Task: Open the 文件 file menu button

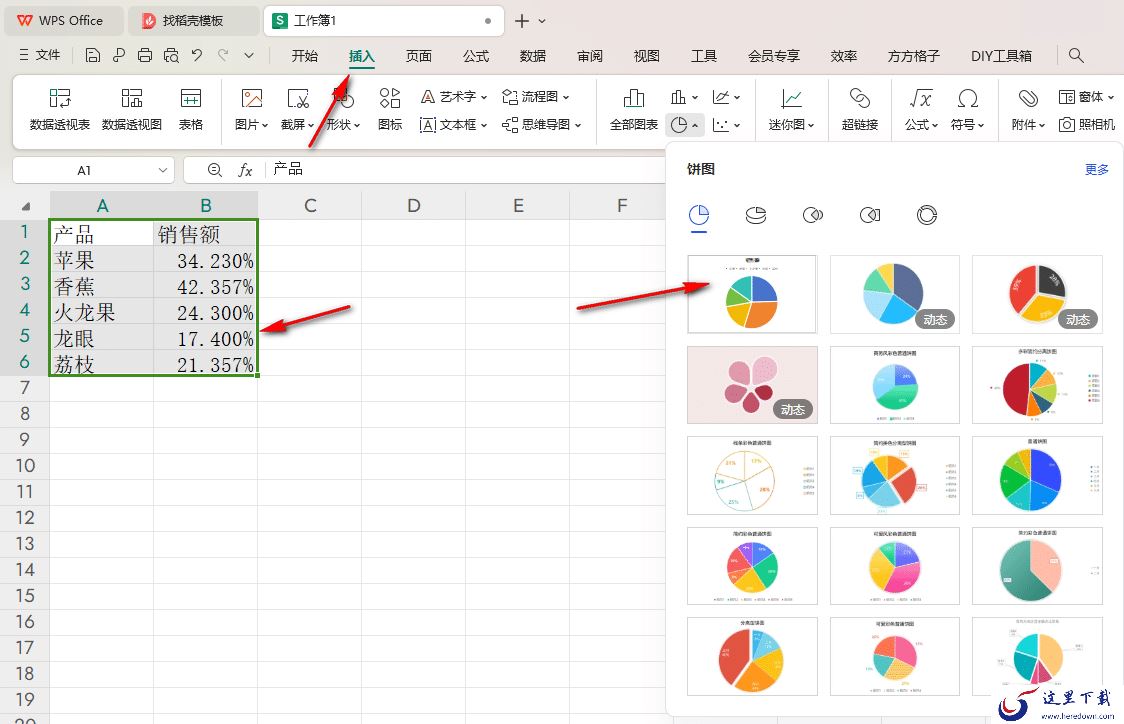Action: [39, 56]
